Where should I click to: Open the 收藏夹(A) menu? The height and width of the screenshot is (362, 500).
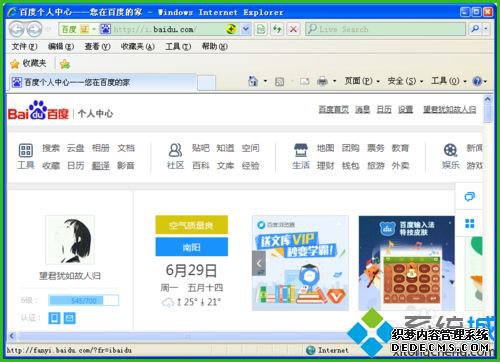pos(138,46)
